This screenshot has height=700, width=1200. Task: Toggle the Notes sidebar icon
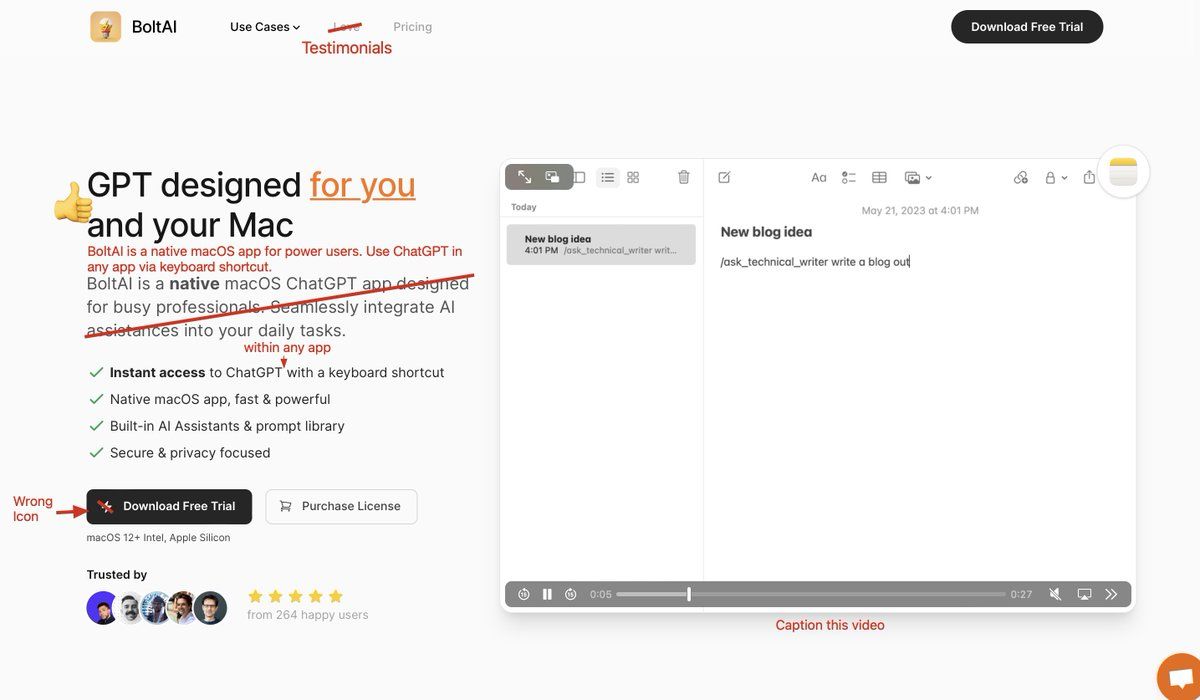[x=579, y=177]
